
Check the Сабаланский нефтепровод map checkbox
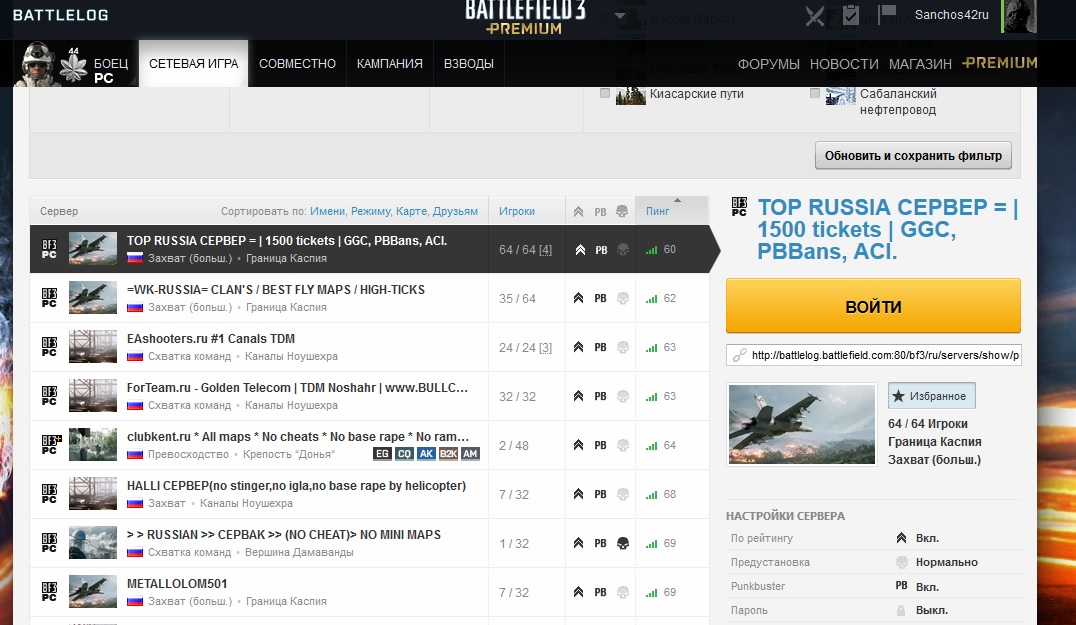[815, 94]
